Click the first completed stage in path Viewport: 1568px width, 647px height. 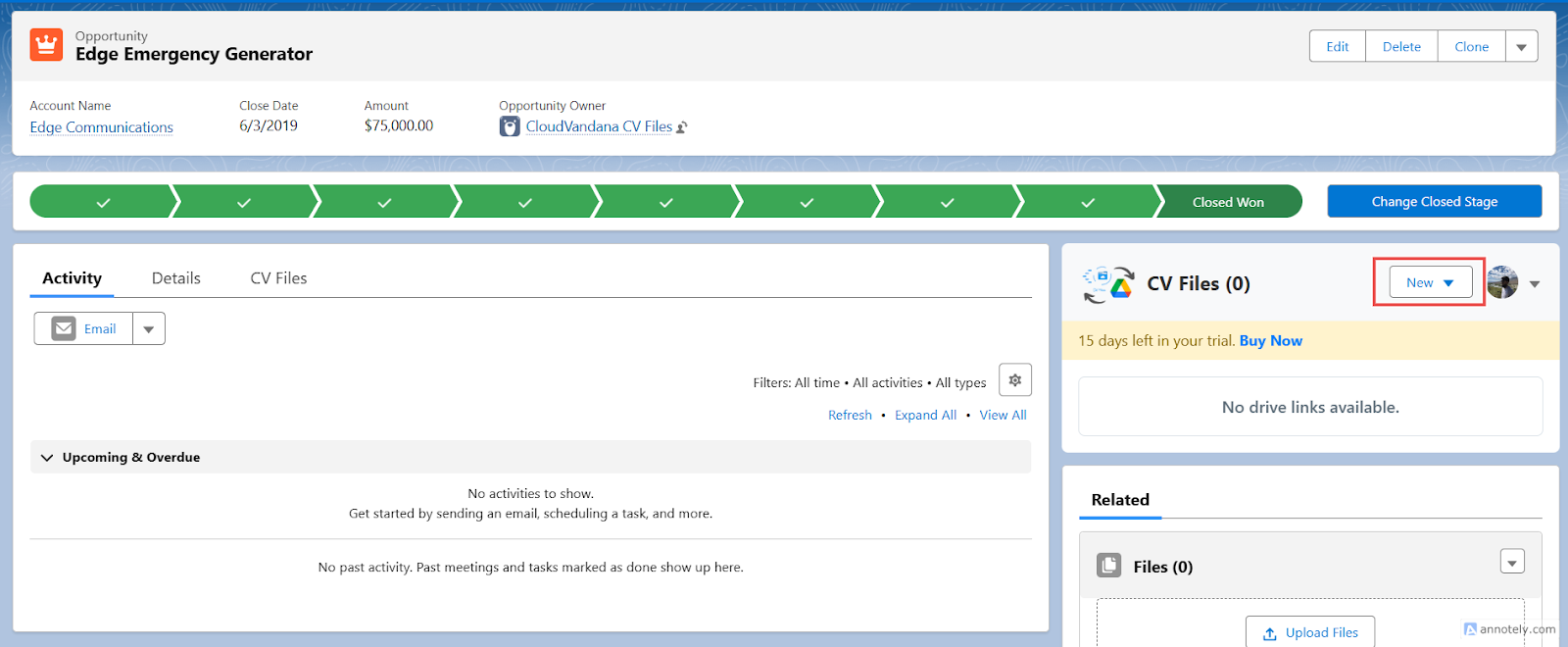[102, 202]
